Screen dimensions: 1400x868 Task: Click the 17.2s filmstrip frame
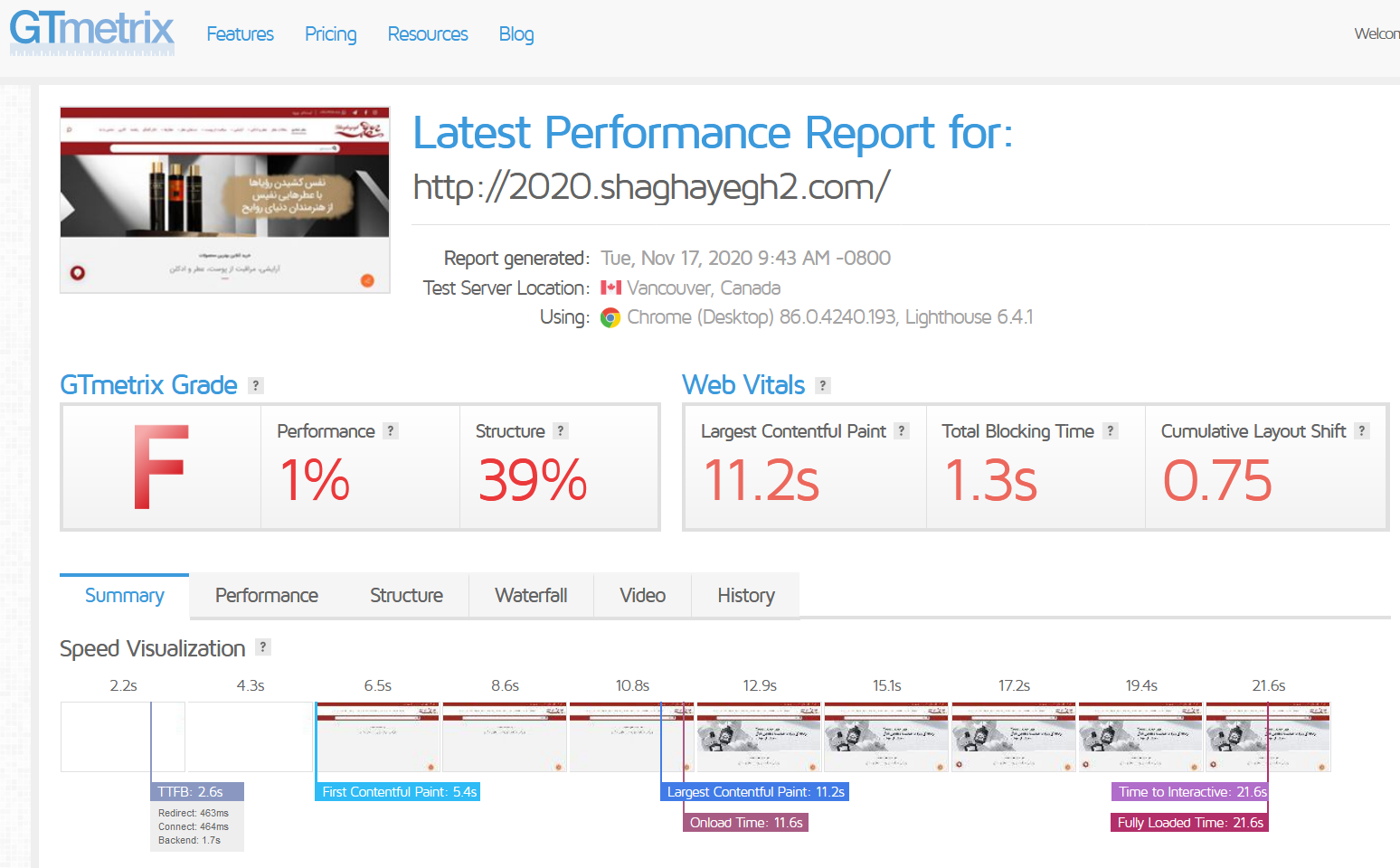[x=1014, y=737]
